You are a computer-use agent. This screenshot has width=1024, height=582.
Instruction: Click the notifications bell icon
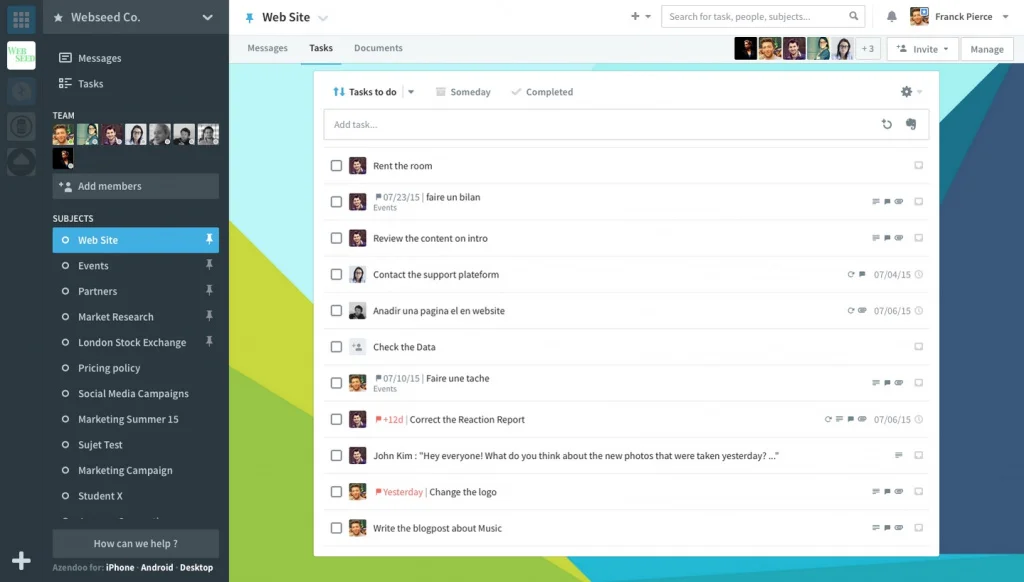892,17
